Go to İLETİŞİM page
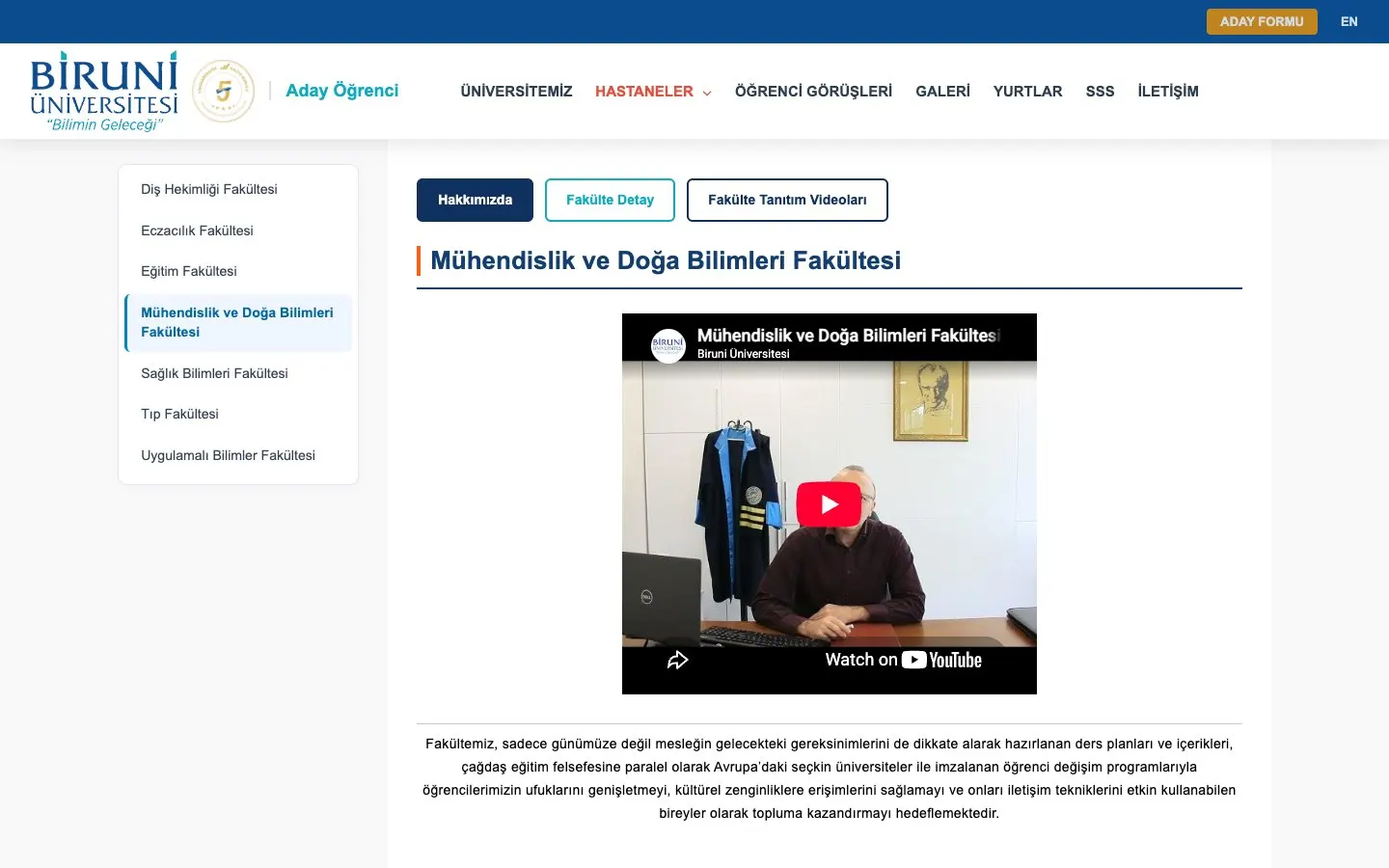The image size is (1389, 868). pos(1168,92)
